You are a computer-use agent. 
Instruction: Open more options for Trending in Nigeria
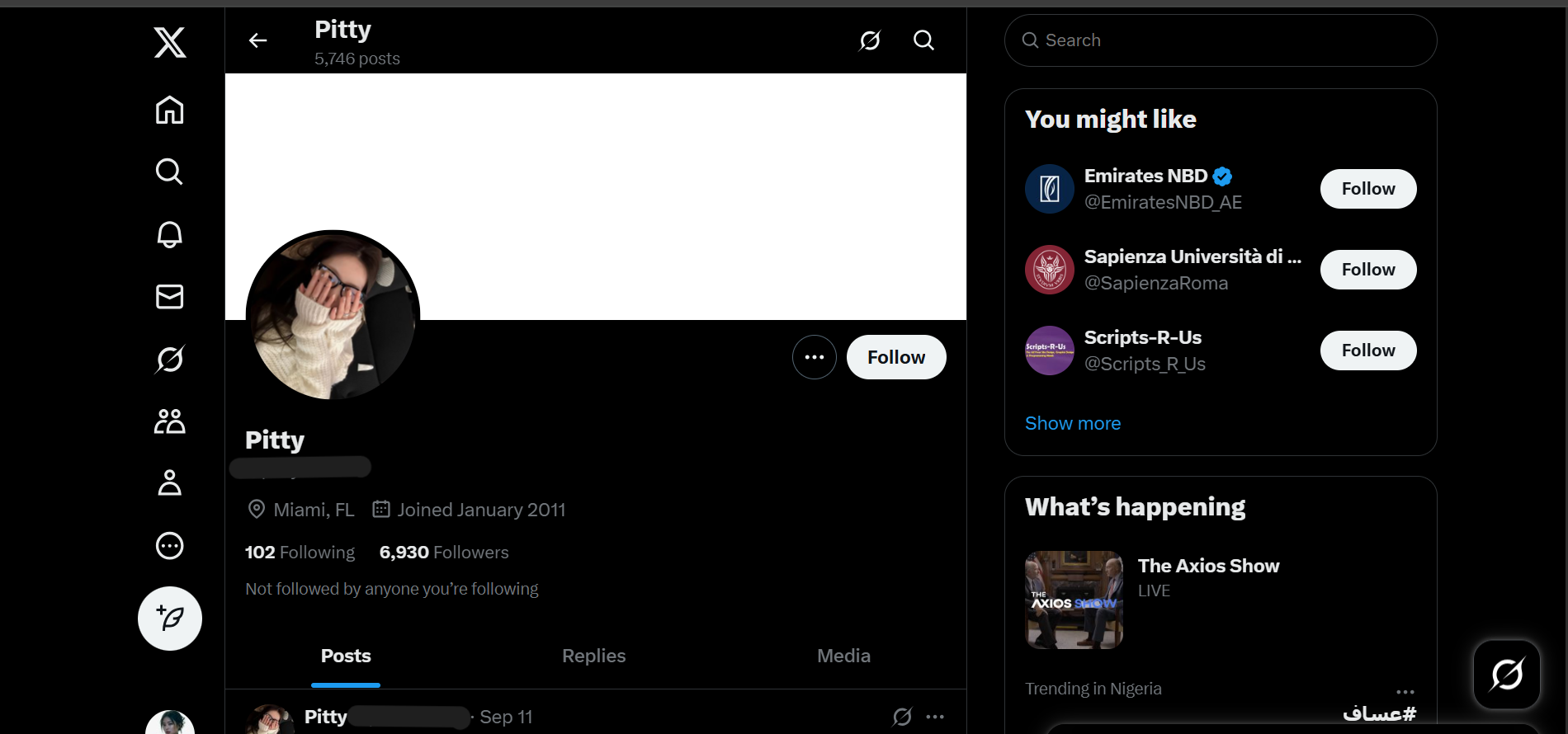[1405, 692]
